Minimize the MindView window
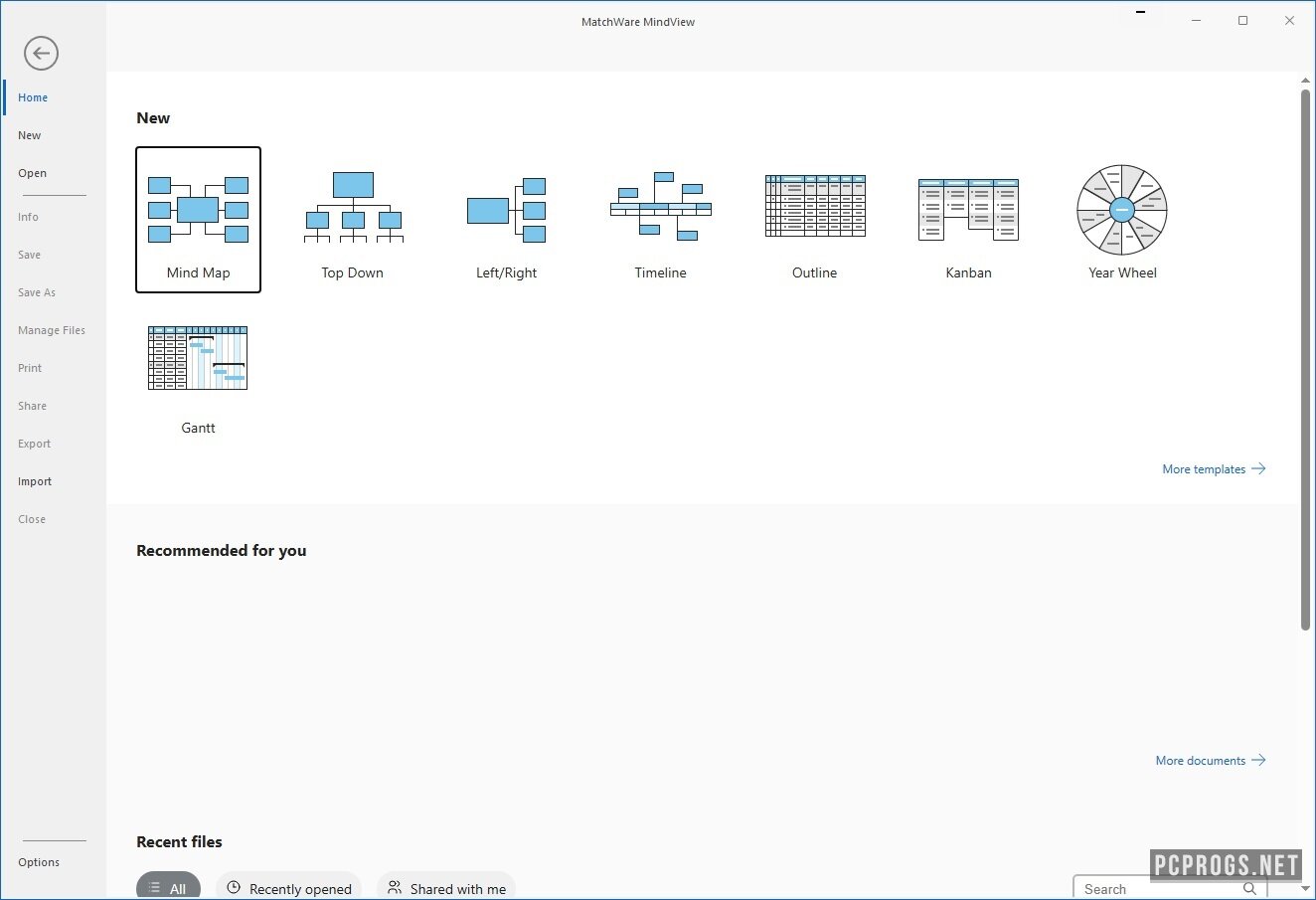Viewport: 1316px width, 900px height. pyautogui.click(x=1195, y=21)
